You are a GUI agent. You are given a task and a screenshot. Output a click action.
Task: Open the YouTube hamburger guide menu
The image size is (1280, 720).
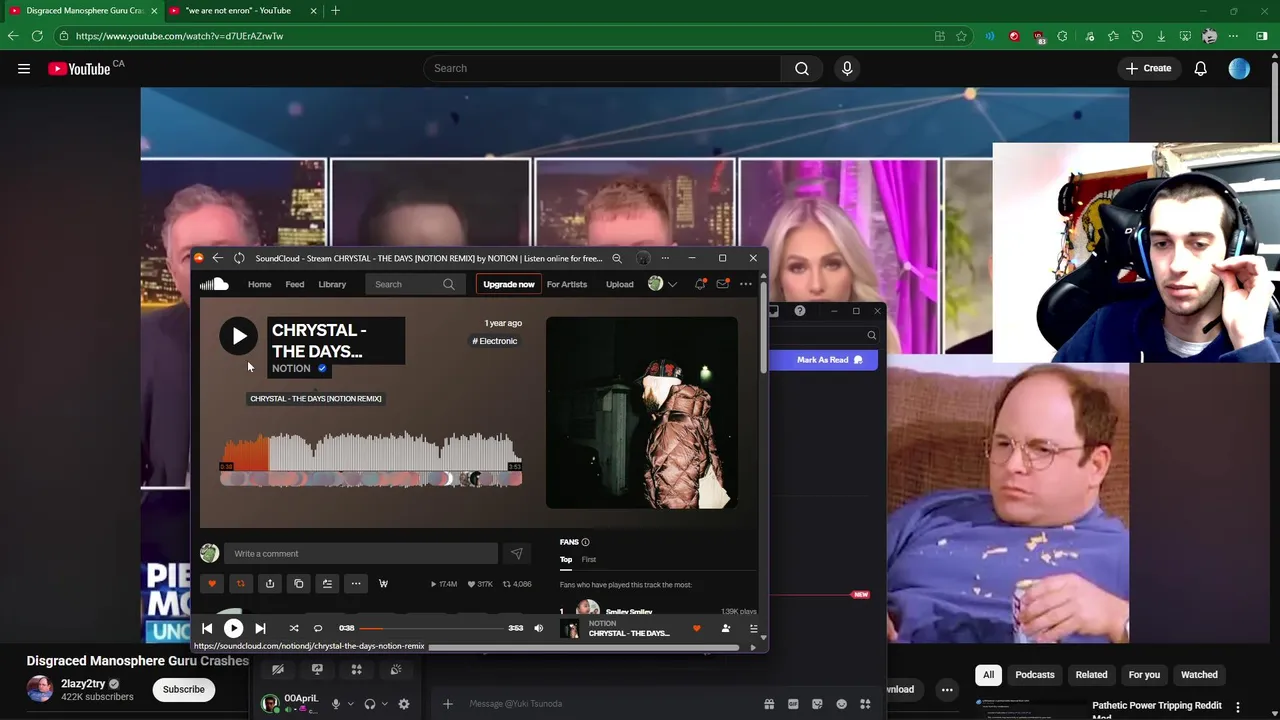point(24,68)
